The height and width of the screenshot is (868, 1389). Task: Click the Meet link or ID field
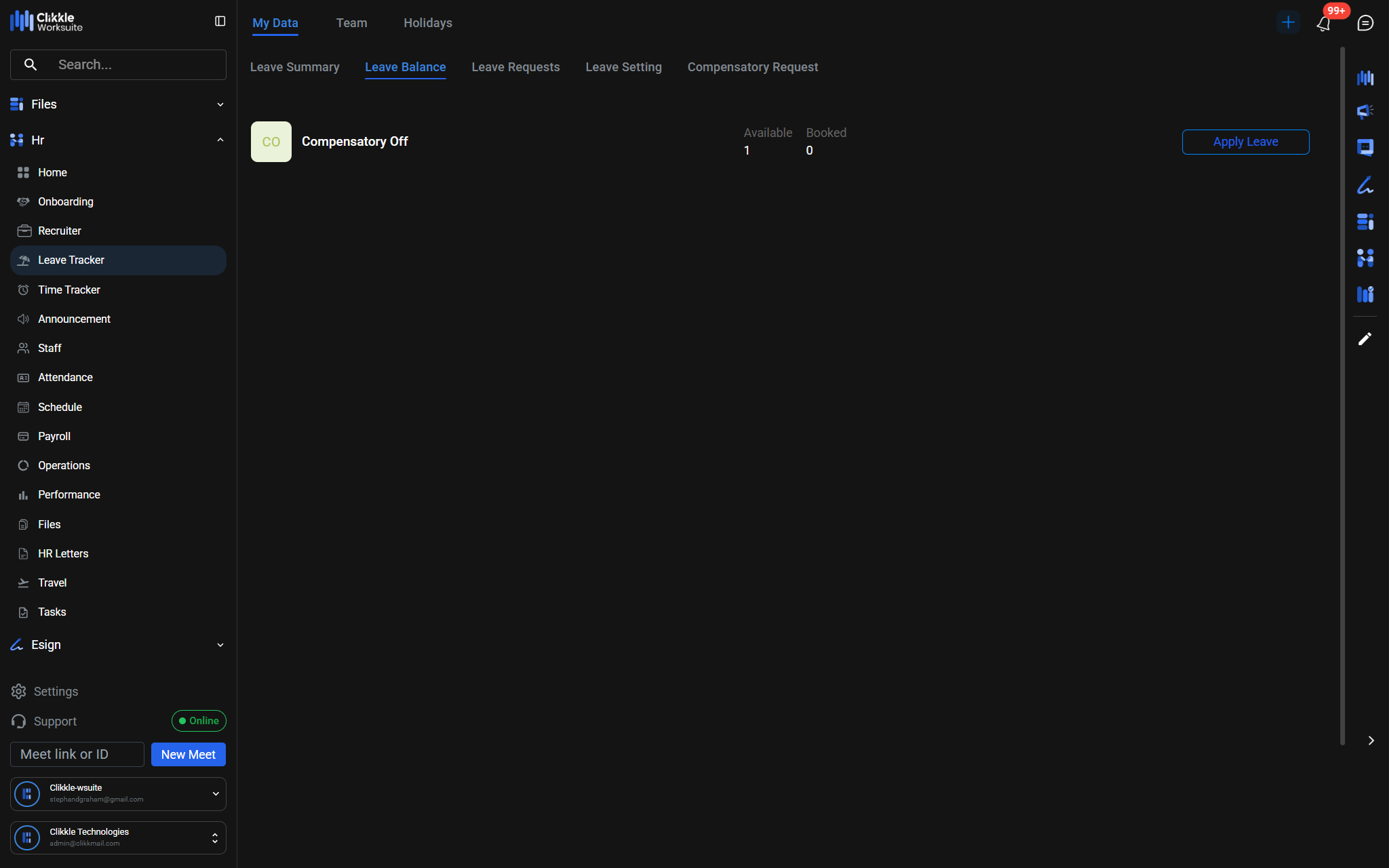click(77, 754)
